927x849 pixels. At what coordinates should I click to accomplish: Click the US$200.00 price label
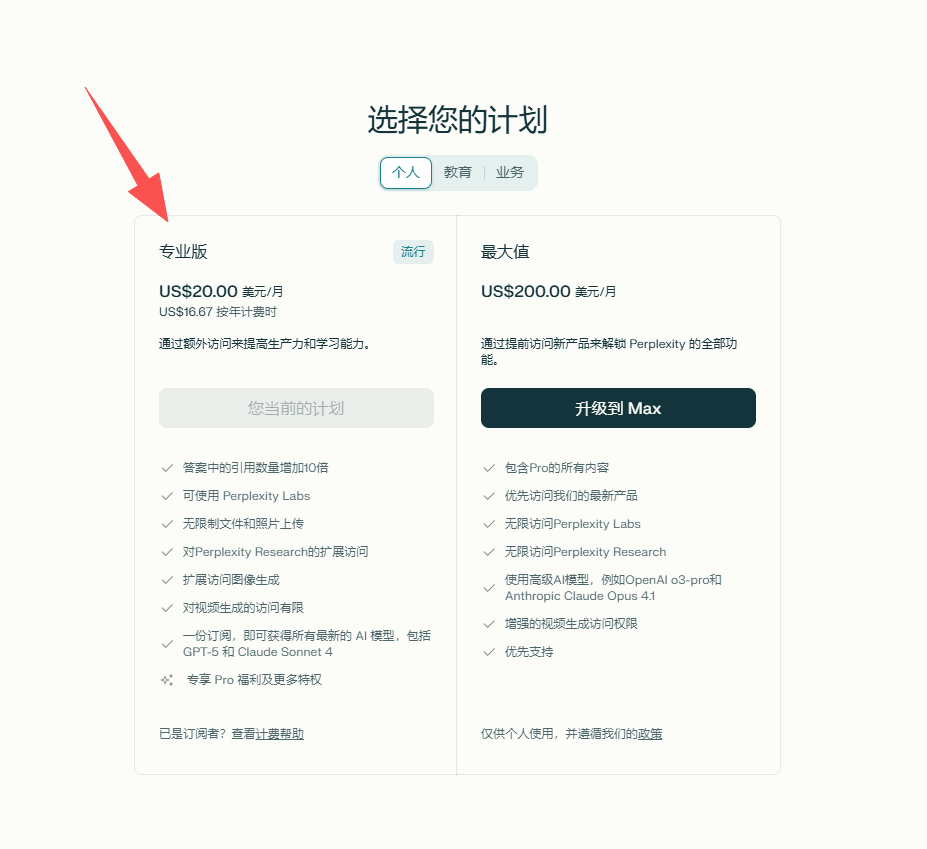coord(526,291)
